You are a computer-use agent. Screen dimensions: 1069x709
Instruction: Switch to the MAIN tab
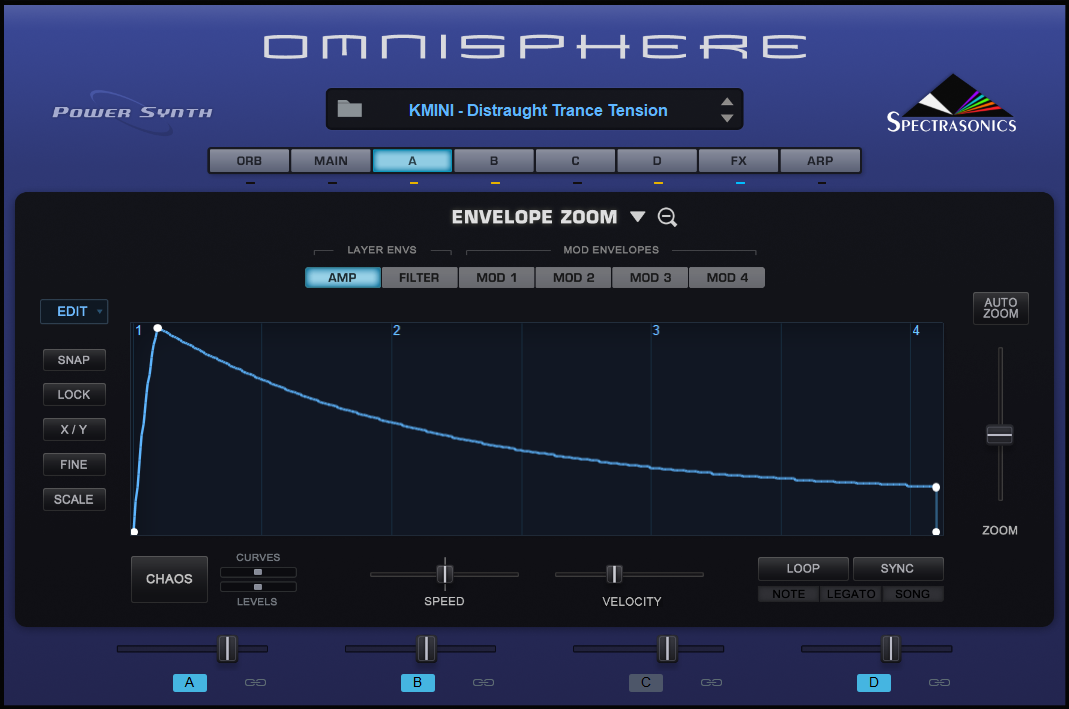331,161
